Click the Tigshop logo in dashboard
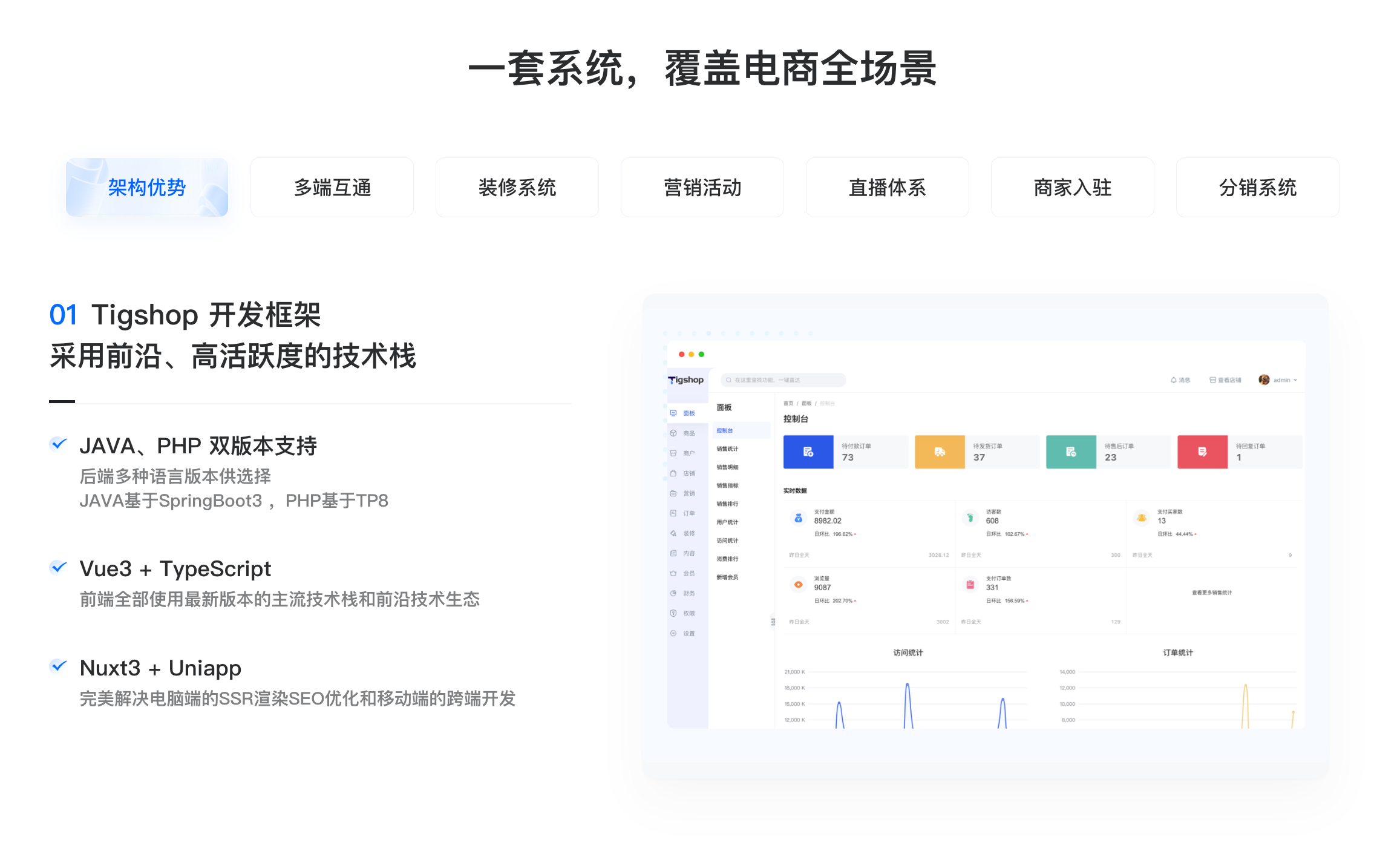 point(686,380)
